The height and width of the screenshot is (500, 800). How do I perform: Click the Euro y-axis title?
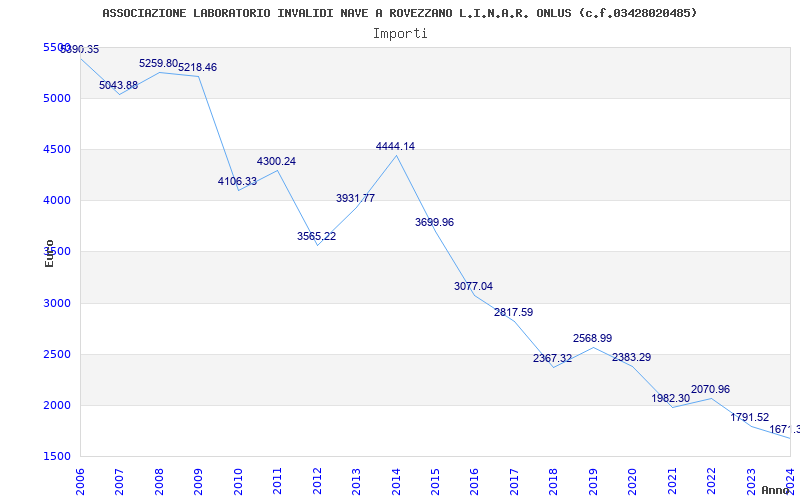[x=49, y=253]
